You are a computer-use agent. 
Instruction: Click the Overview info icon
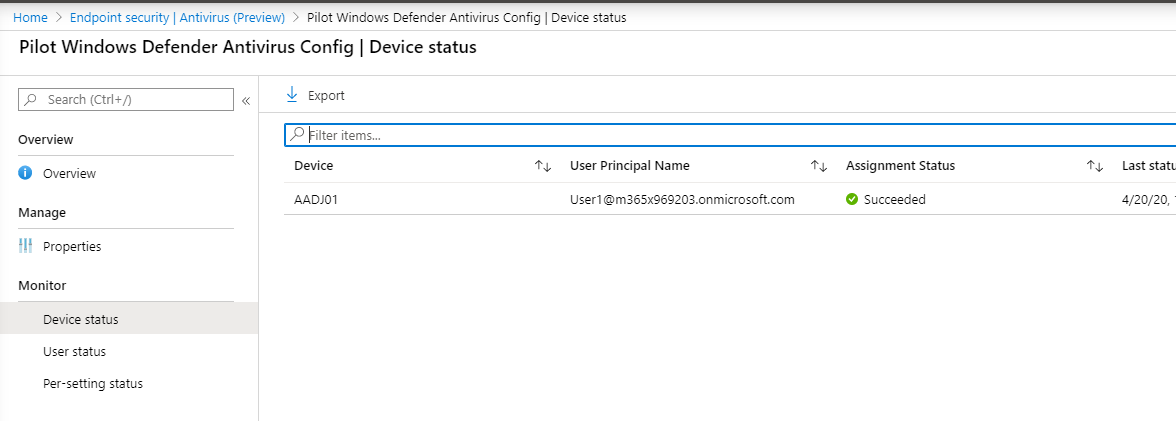tap(26, 173)
